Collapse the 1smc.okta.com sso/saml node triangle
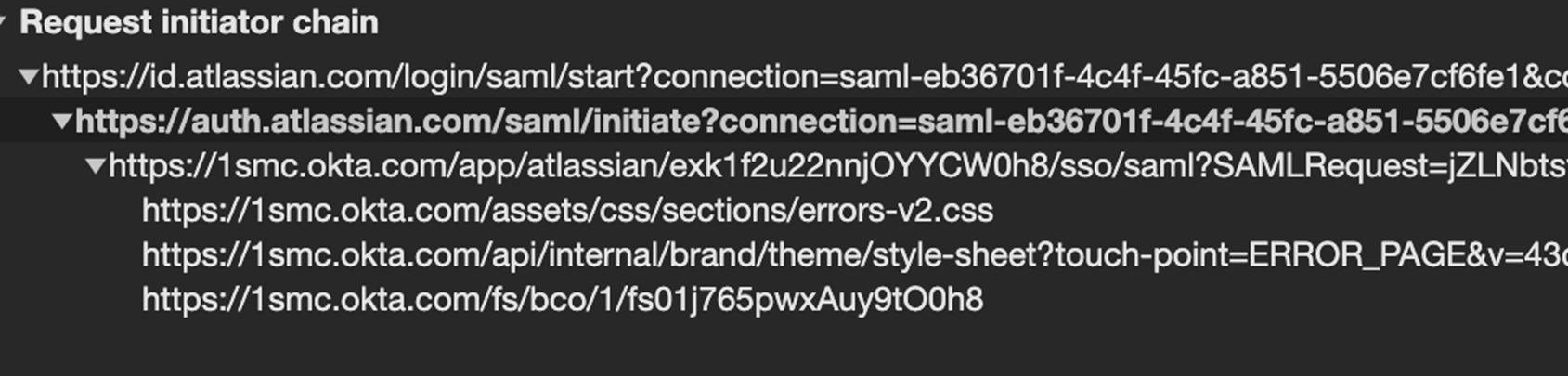The height and width of the screenshot is (376, 1568). pos(95,166)
